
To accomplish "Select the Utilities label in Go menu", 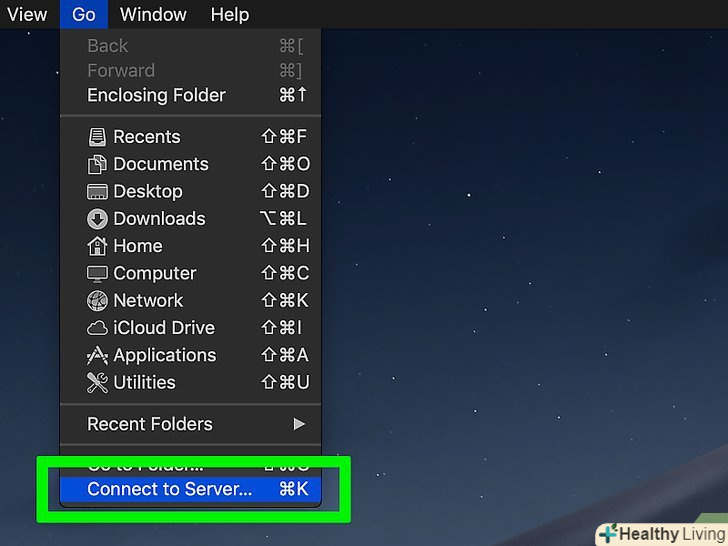I will click(144, 383).
